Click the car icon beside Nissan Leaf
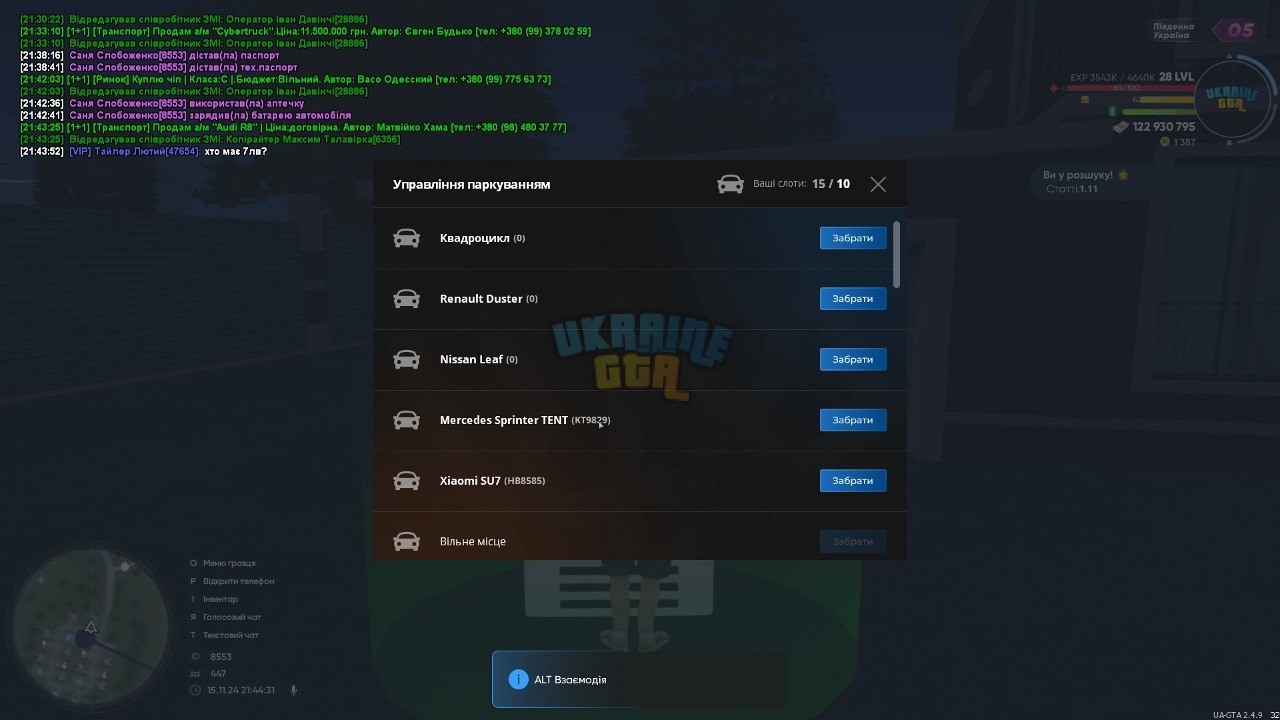The height and width of the screenshot is (720, 1280). 406,360
